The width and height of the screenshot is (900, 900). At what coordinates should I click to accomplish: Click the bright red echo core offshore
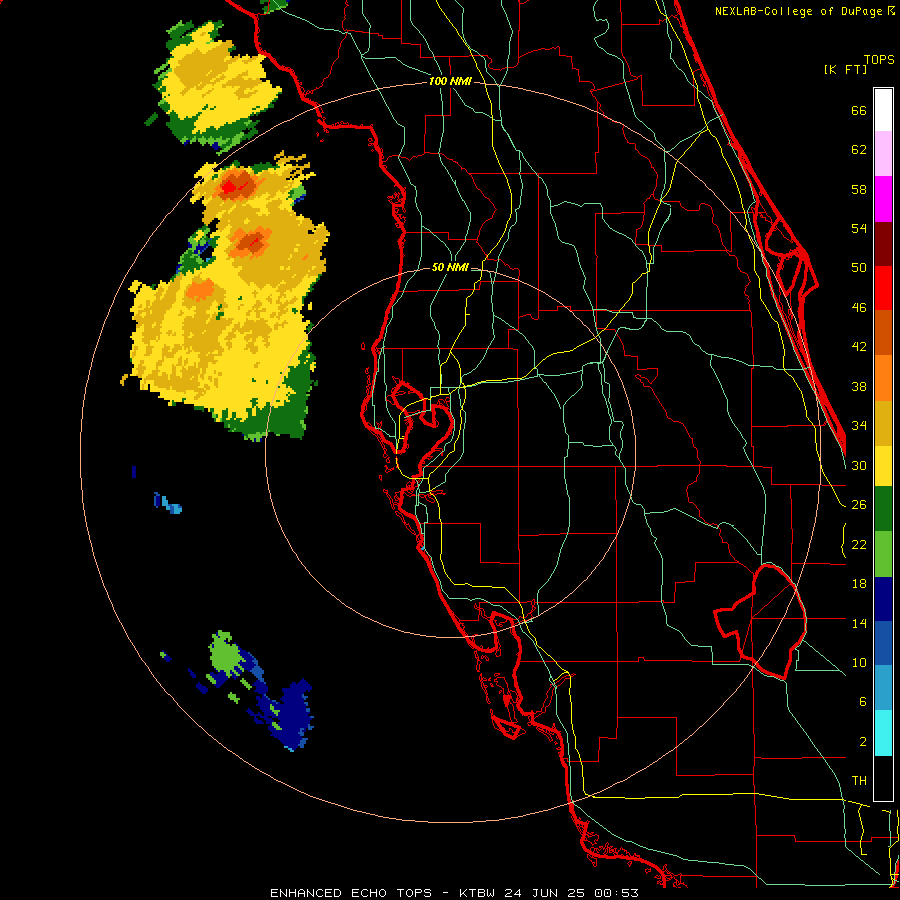pos(230,187)
